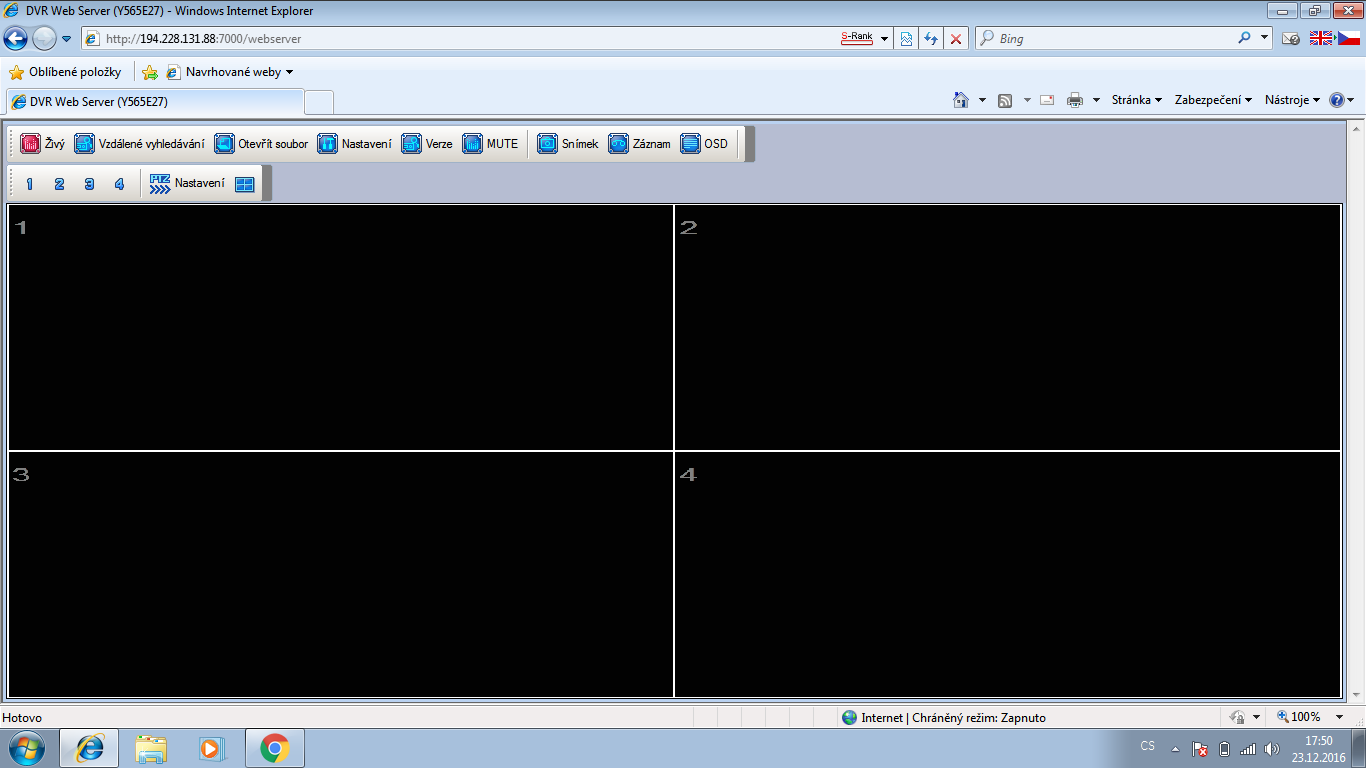
Task: Select camera view pane 1
Action: coord(341,327)
